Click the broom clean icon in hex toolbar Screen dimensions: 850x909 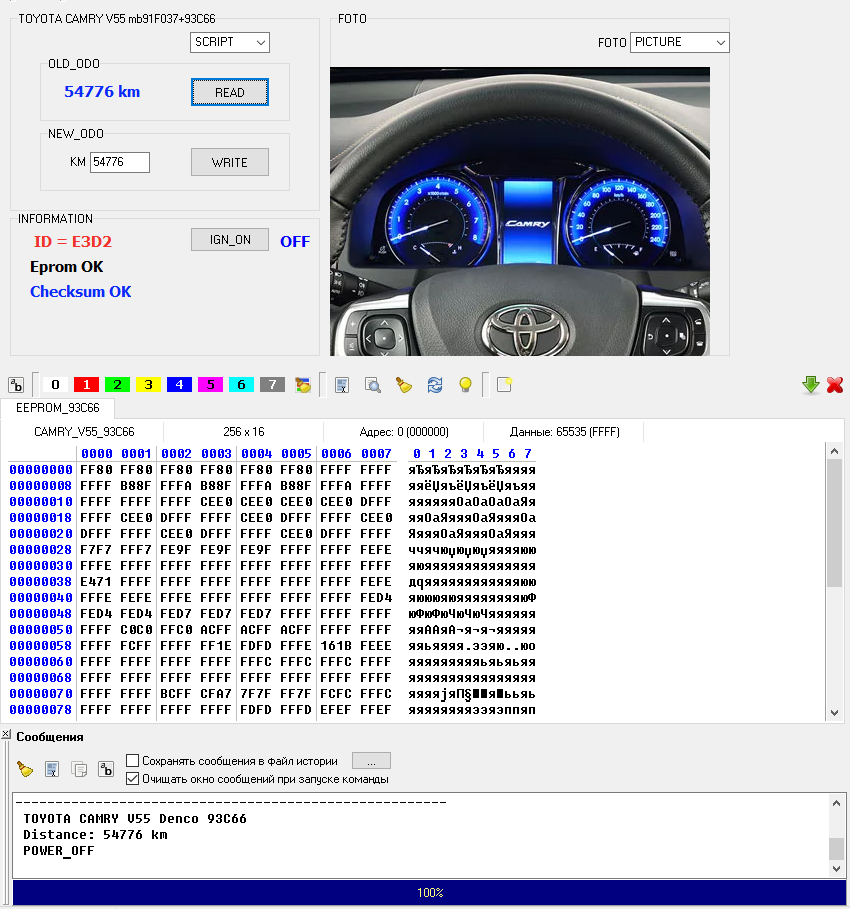[404, 385]
